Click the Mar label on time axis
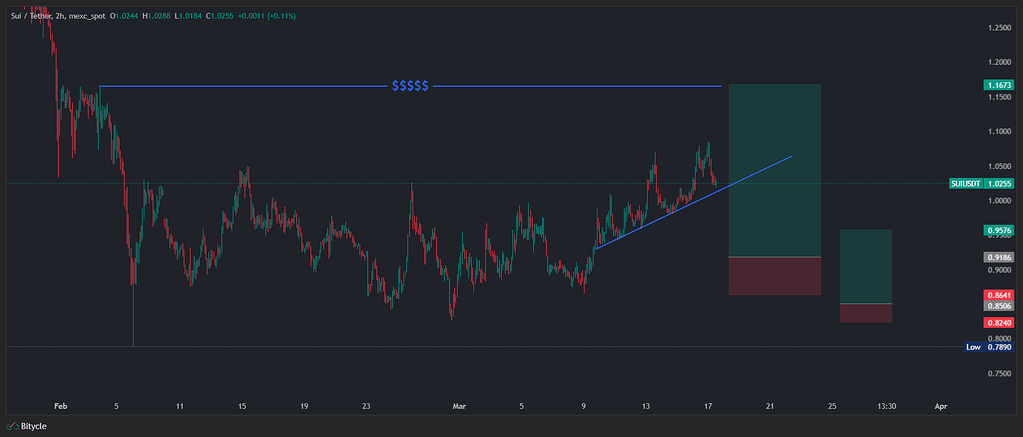The width and height of the screenshot is (1023, 437). [459, 406]
